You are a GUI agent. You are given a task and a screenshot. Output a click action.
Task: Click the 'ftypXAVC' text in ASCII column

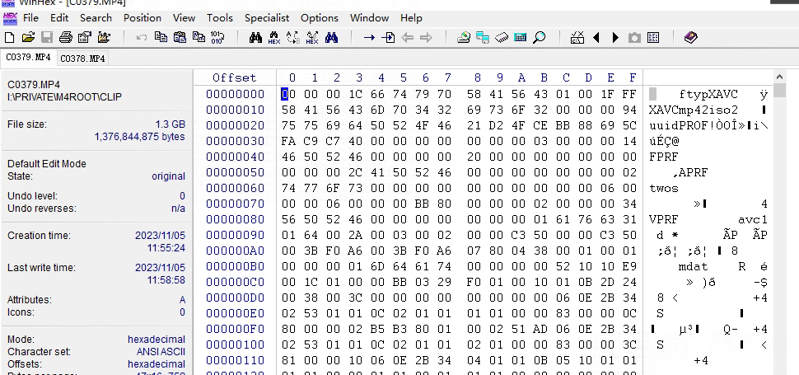[x=708, y=94]
